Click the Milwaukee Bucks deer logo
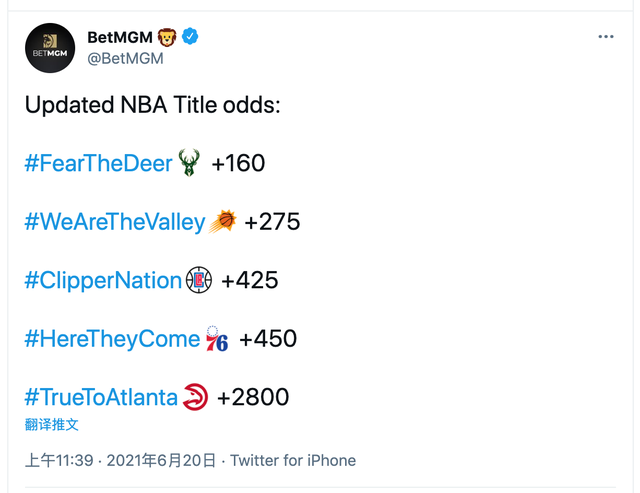The image size is (640, 493). [x=189, y=163]
